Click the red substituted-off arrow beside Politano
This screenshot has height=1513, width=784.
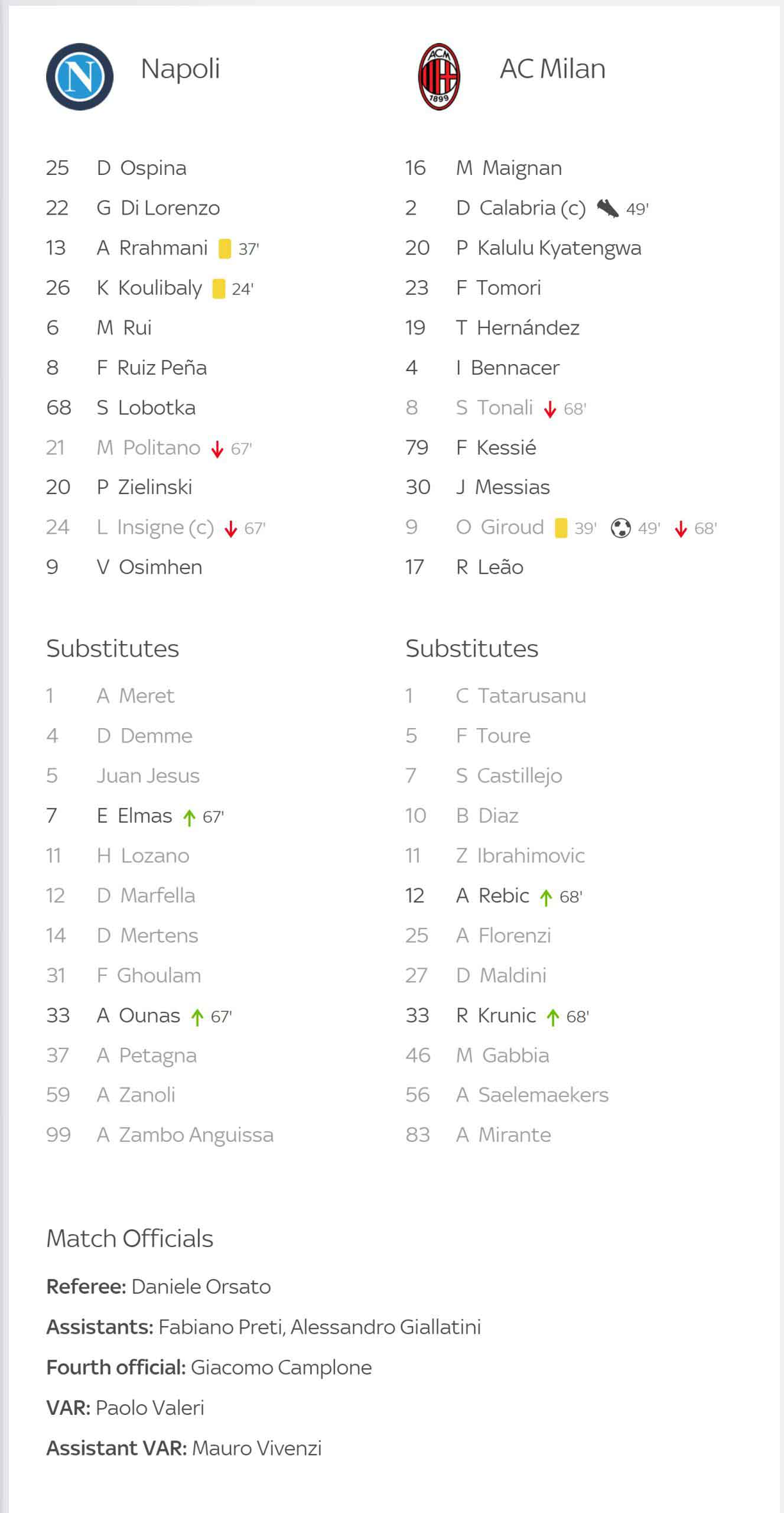point(217,449)
